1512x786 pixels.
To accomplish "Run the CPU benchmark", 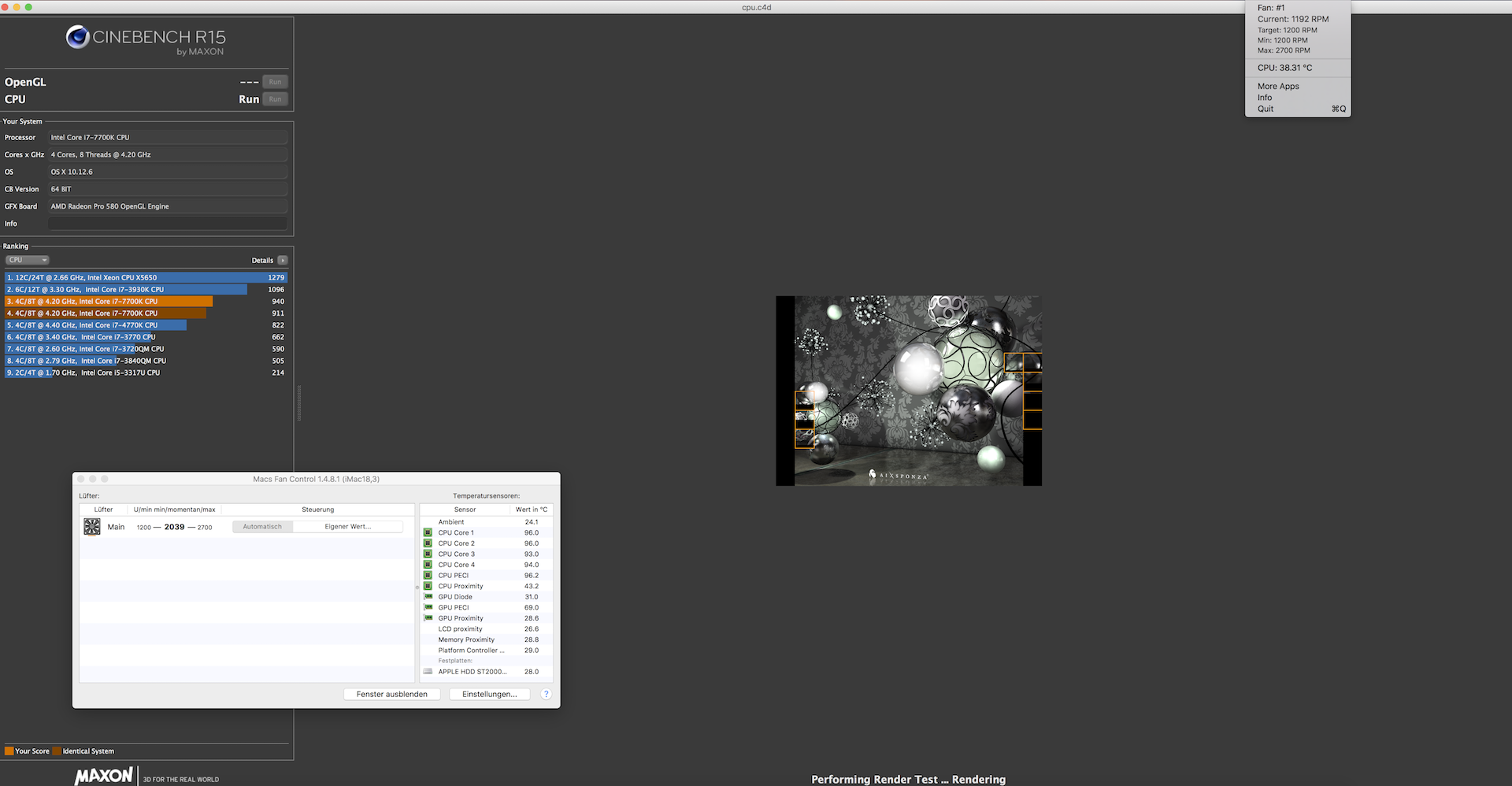I will tap(275, 99).
